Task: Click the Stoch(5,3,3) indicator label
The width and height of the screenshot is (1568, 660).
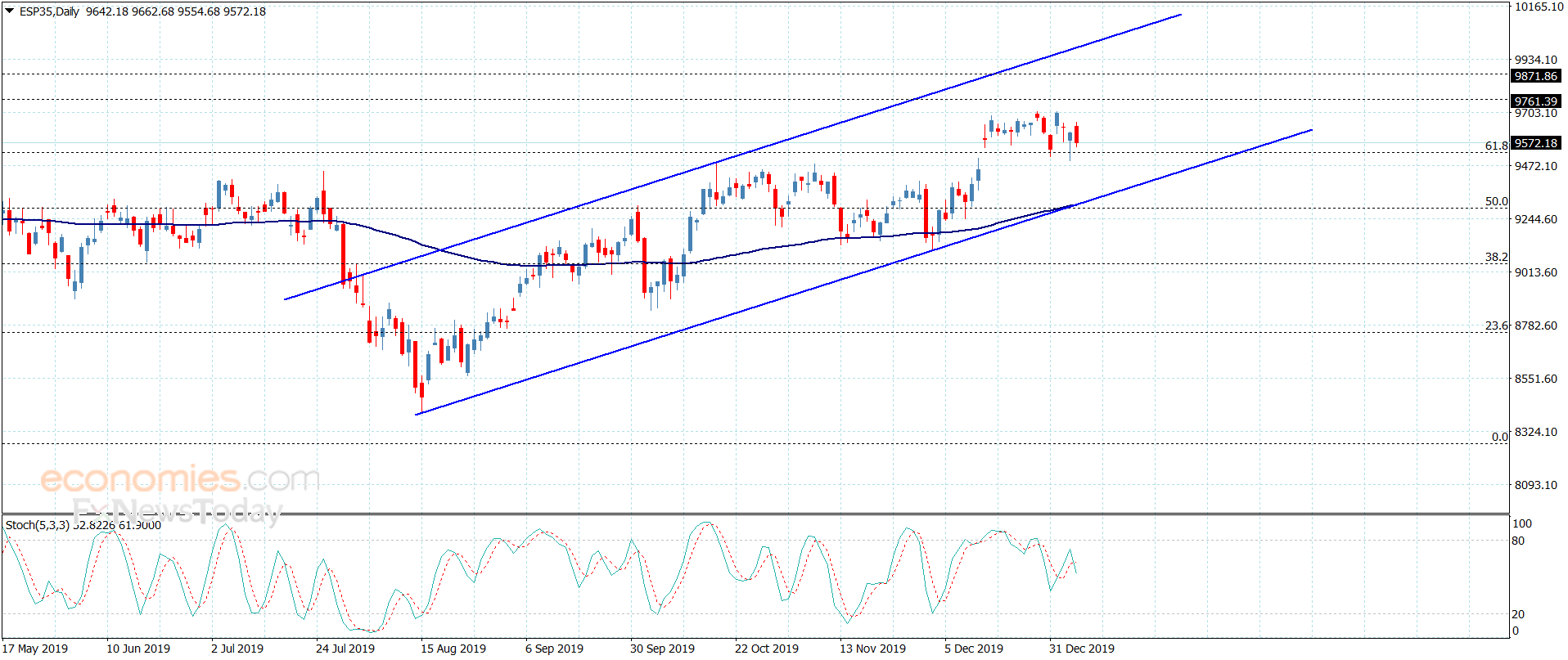Action: 38,525
